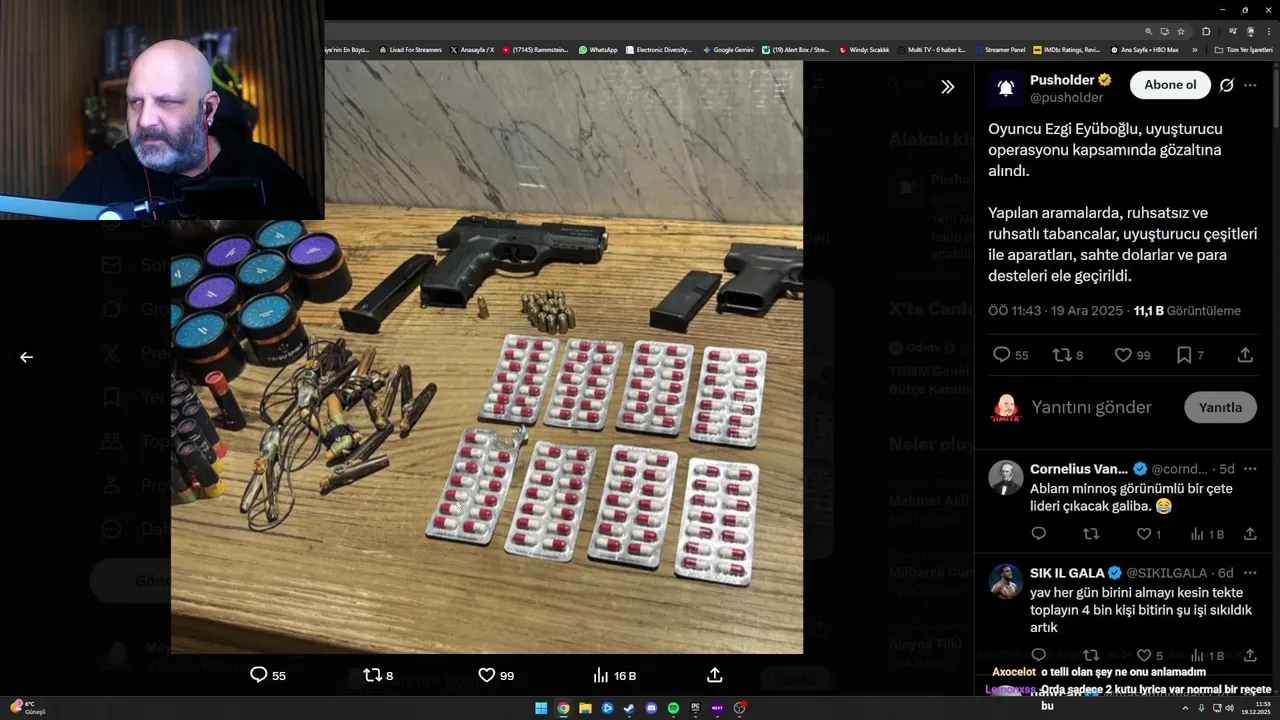Open the (17145) Rammstein bookmark

tap(536, 49)
